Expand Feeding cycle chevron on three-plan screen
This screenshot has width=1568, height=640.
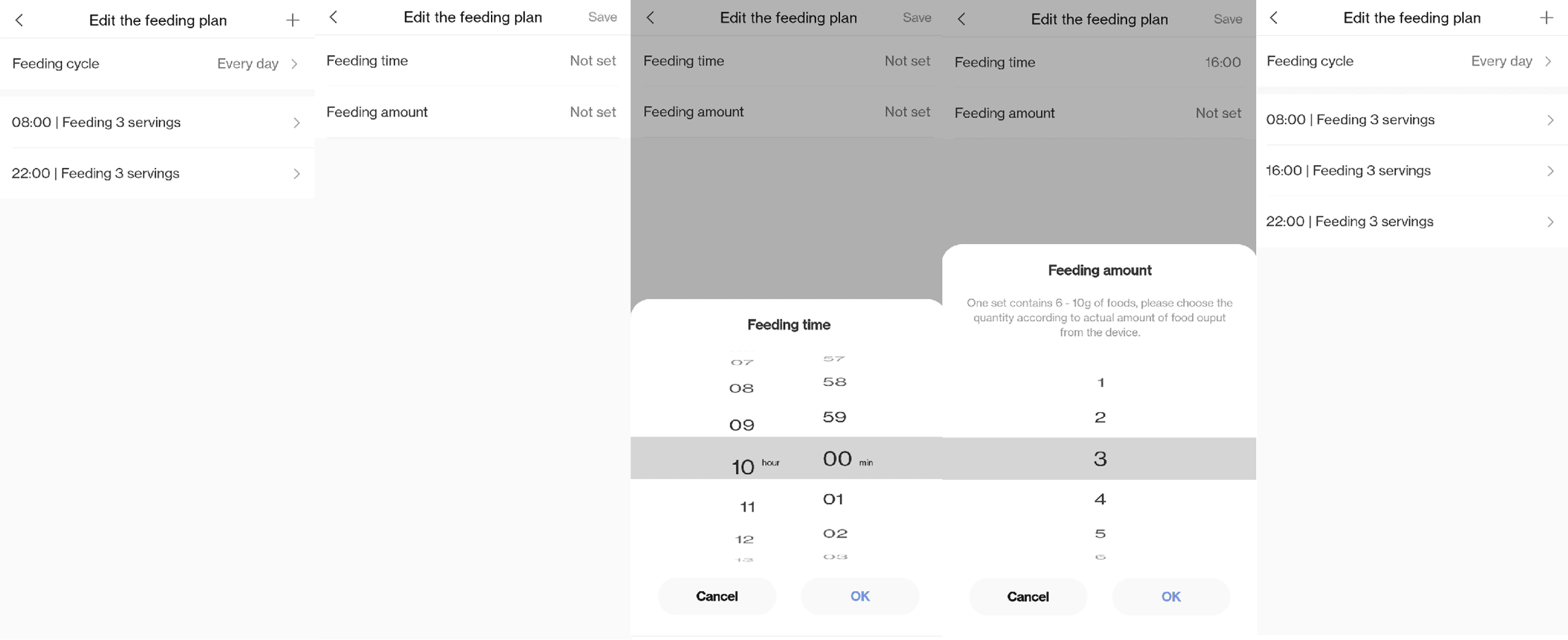point(1548,61)
